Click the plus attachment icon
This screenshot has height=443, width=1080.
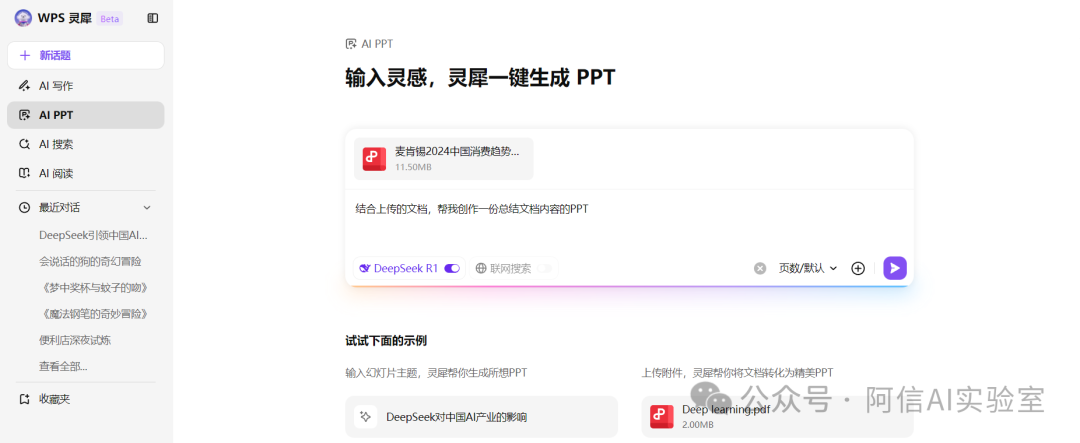coord(858,269)
